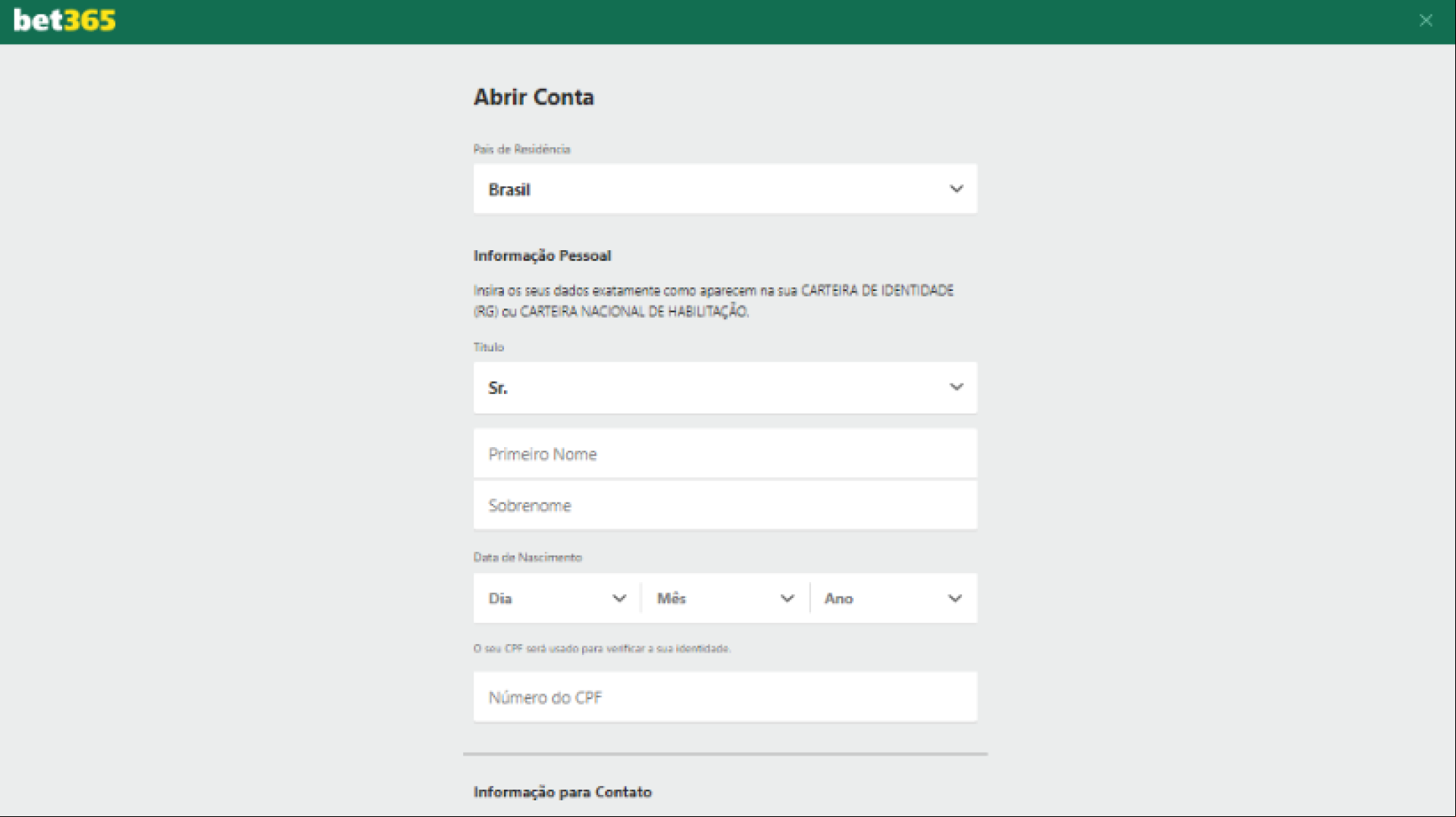This screenshot has height=817, width=1456.
Task: Click the País de Residência label
Action: [x=521, y=149]
